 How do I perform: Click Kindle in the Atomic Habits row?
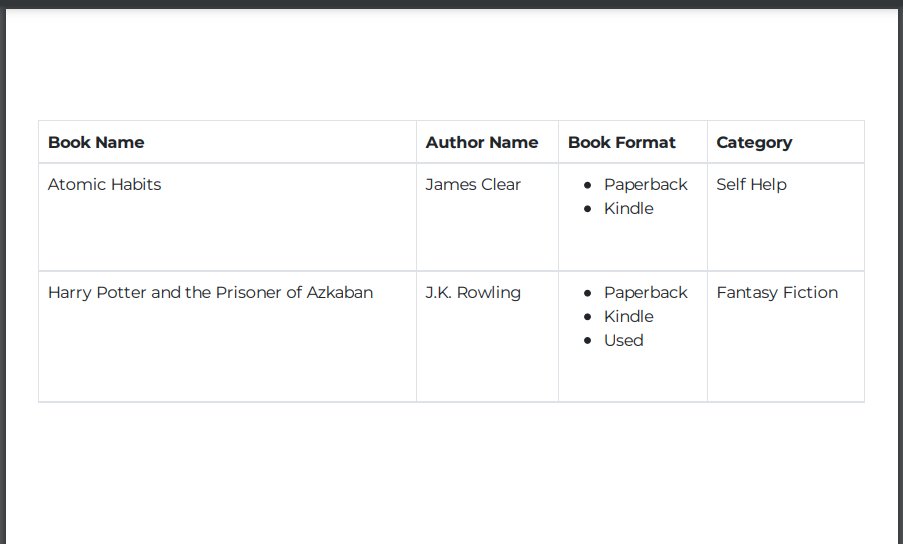[628, 208]
